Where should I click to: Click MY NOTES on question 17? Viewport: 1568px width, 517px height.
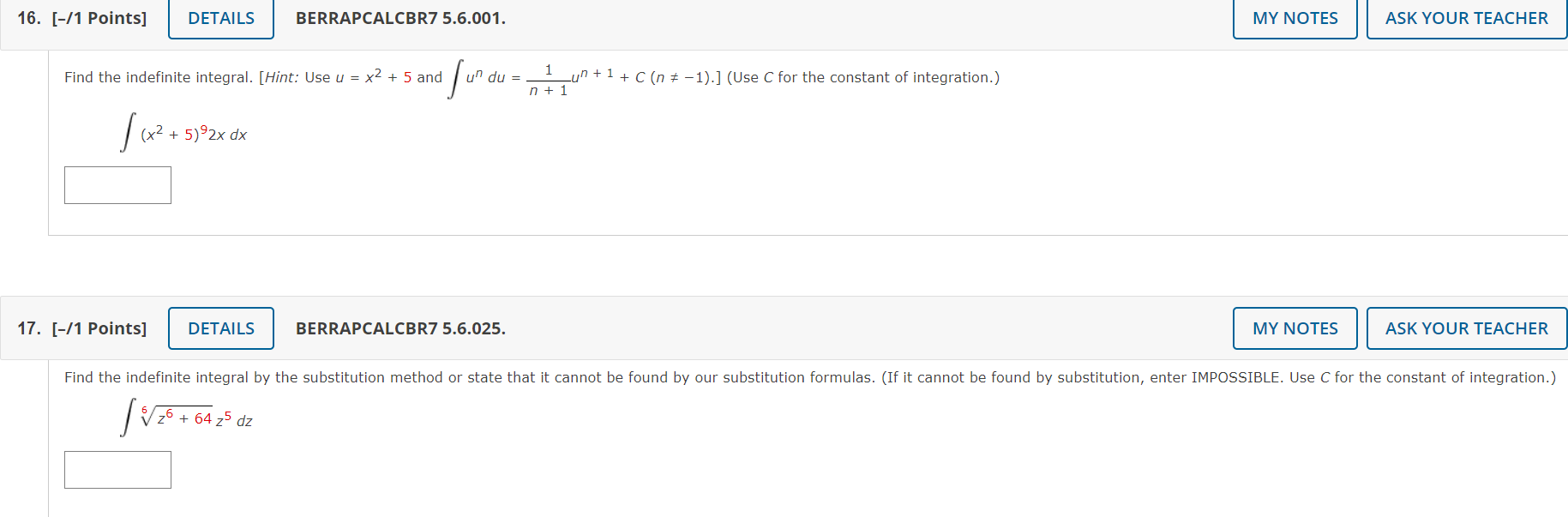[x=1294, y=328]
